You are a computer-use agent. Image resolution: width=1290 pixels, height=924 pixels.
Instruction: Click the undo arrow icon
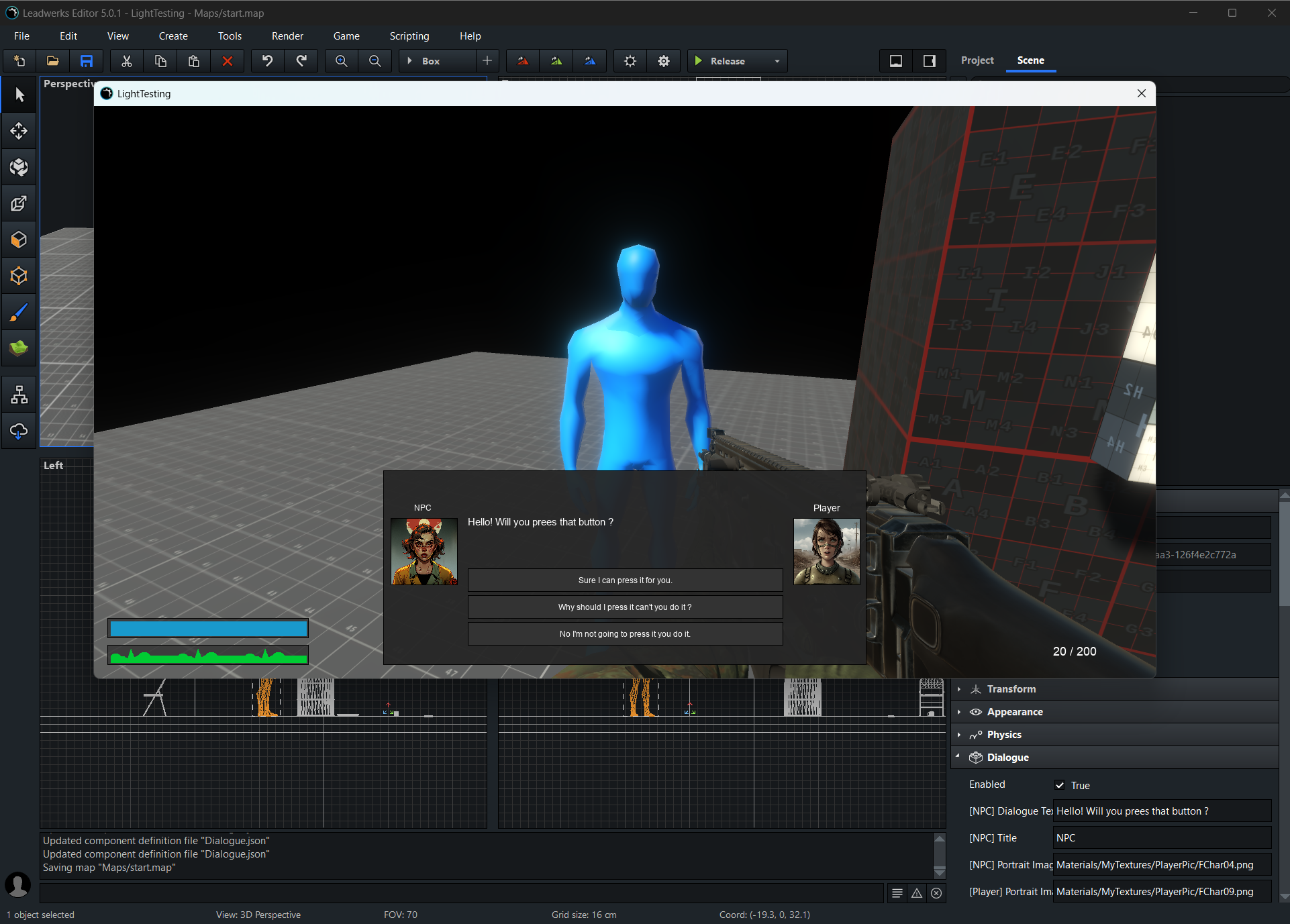[x=268, y=61]
